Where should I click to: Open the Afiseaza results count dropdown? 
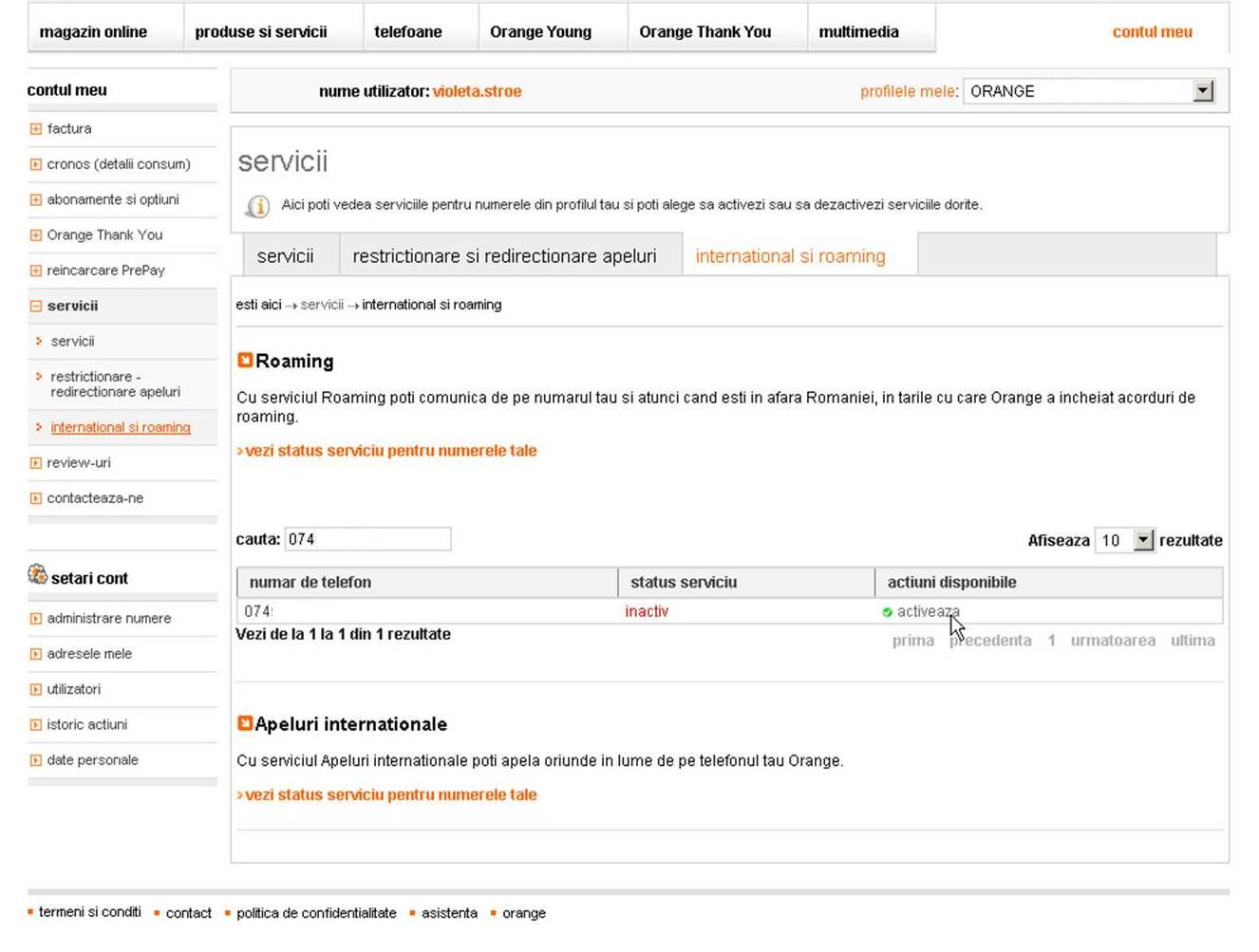tap(1143, 539)
